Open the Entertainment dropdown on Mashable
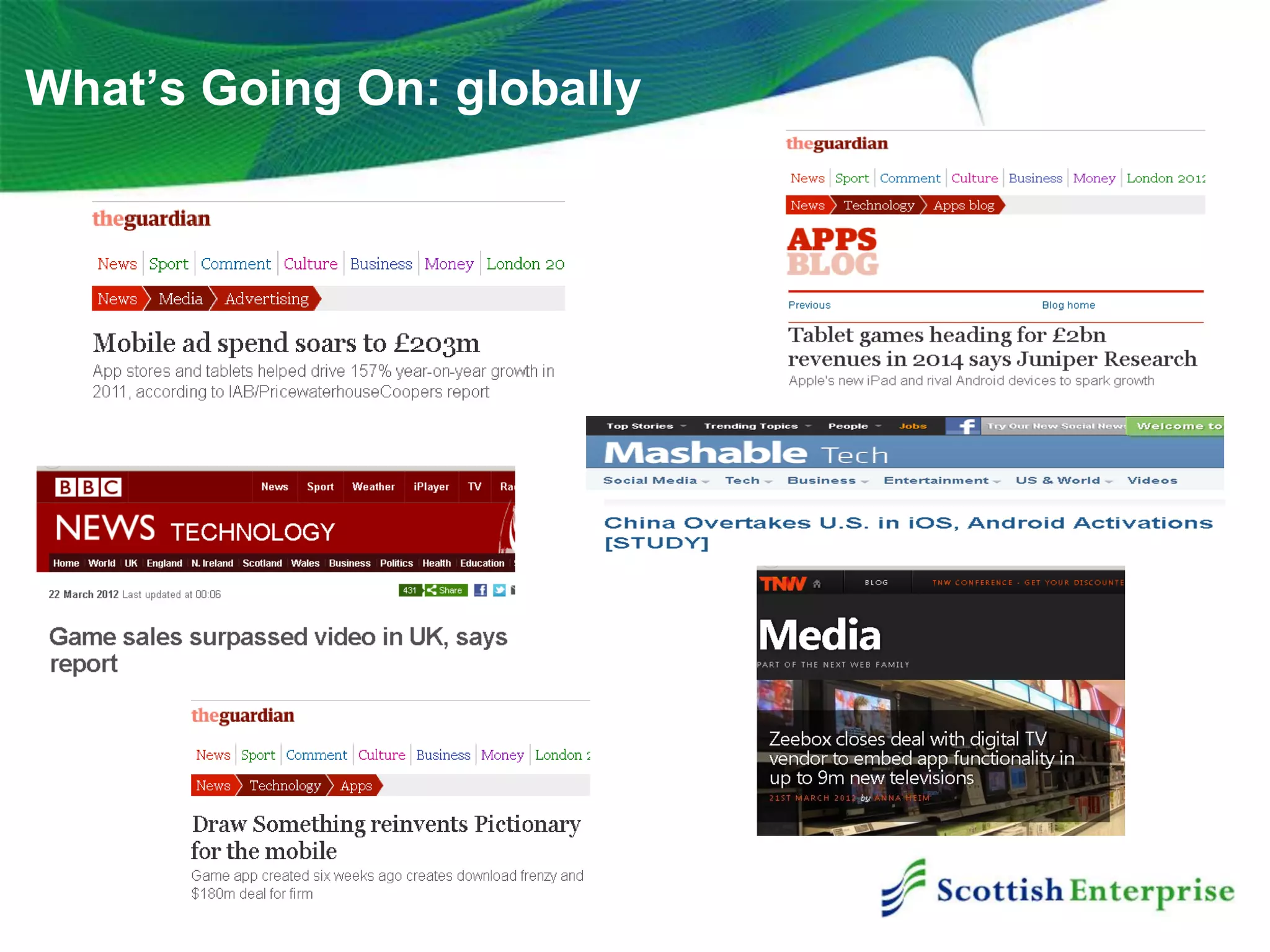1270x952 pixels. point(941,480)
